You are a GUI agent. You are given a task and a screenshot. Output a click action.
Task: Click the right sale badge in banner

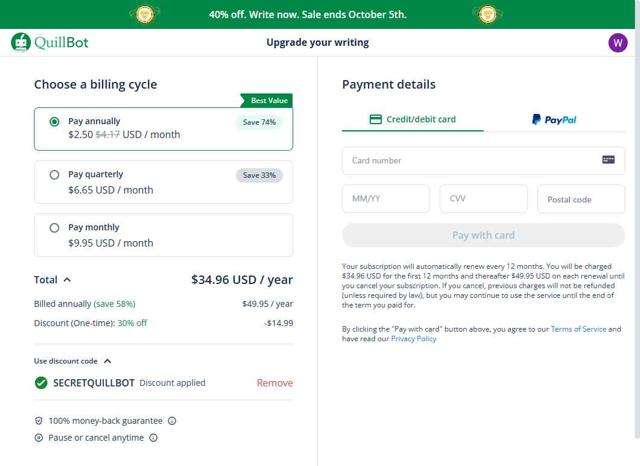point(486,14)
